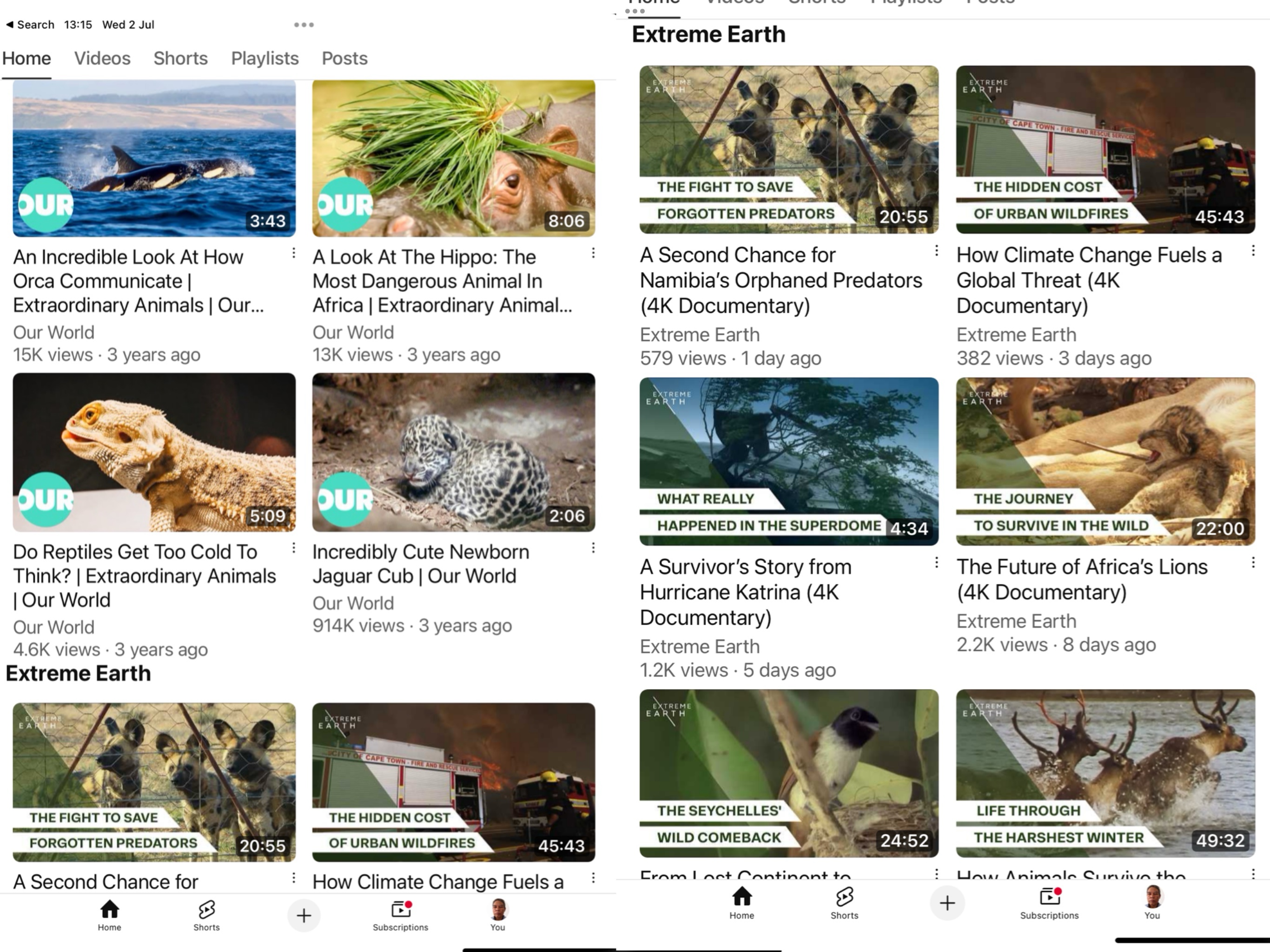Open options for Future of Africa's Lions

point(1253,563)
